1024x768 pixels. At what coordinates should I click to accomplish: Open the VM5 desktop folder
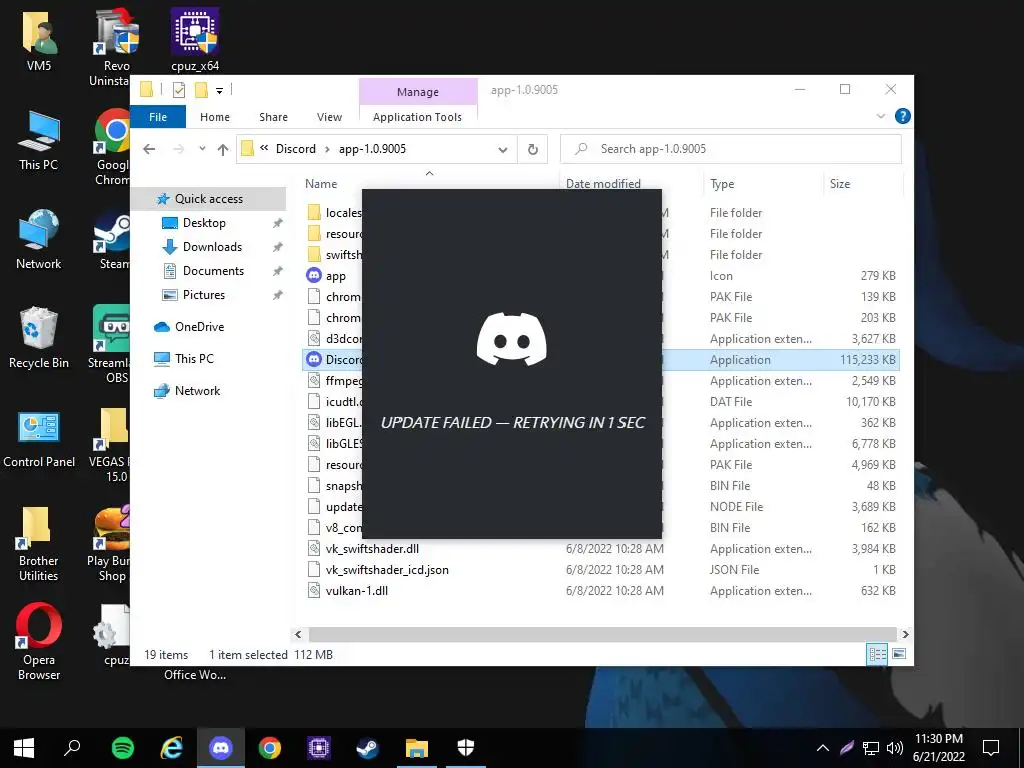click(39, 40)
